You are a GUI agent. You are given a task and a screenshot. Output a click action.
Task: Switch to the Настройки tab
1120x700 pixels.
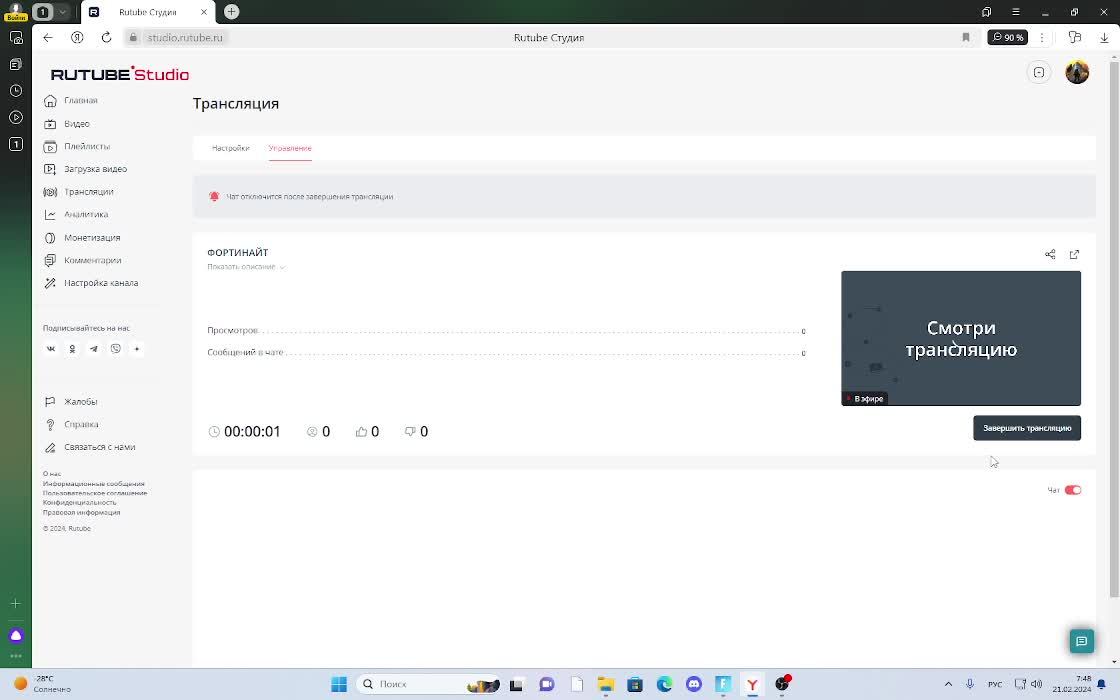click(231, 148)
